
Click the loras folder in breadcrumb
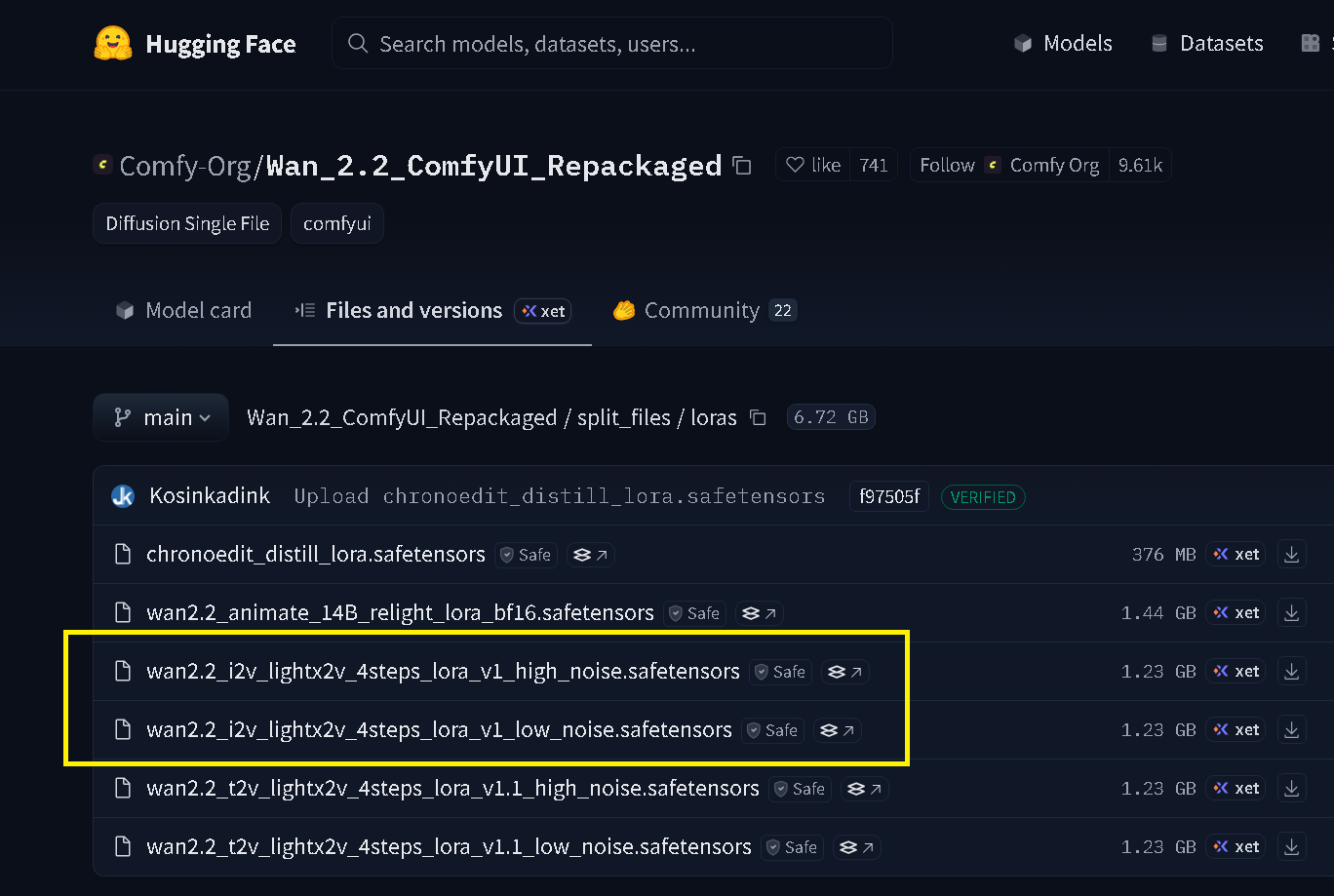click(714, 417)
